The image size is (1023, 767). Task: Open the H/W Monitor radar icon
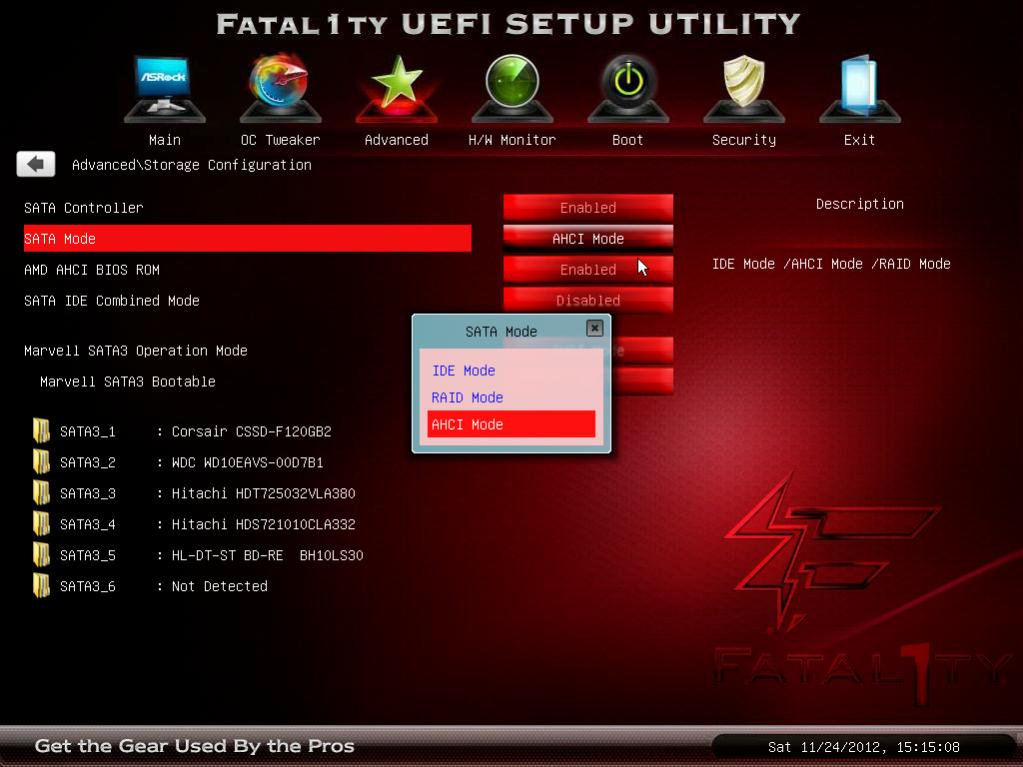click(x=512, y=89)
